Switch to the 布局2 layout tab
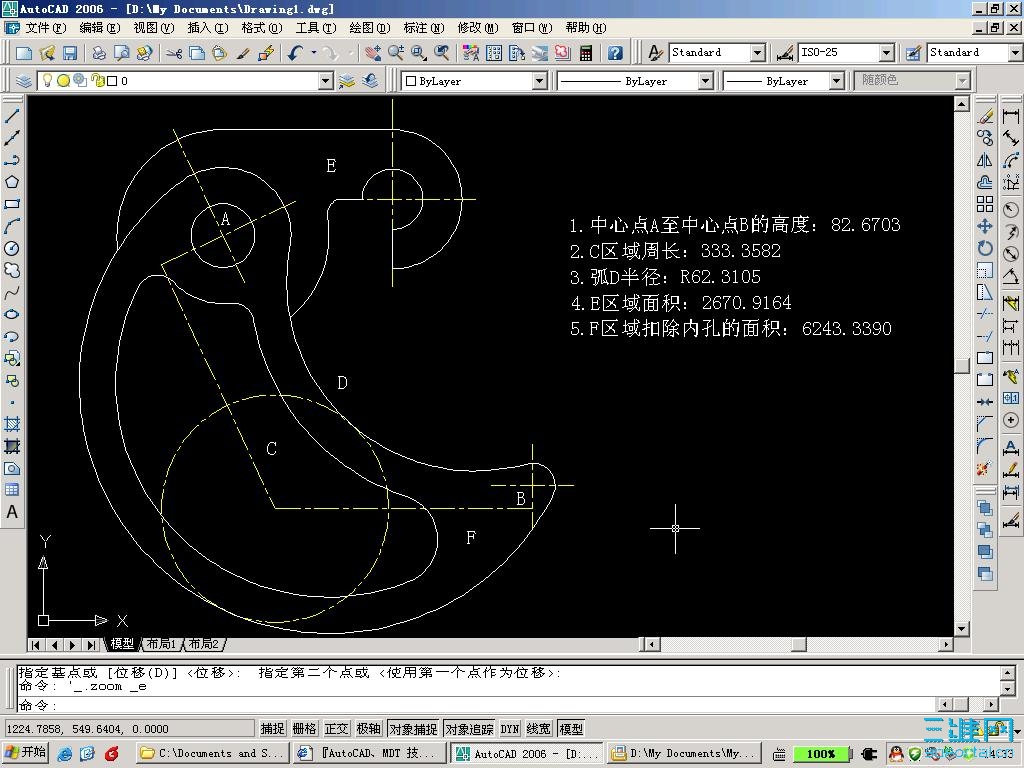 pyautogui.click(x=204, y=644)
